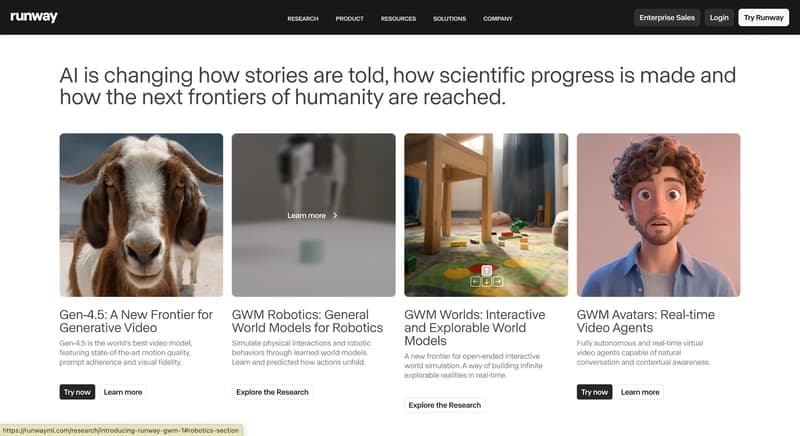The height and width of the screenshot is (436, 800).
Task: Click the Try Runway button
Action: (763, 17)
